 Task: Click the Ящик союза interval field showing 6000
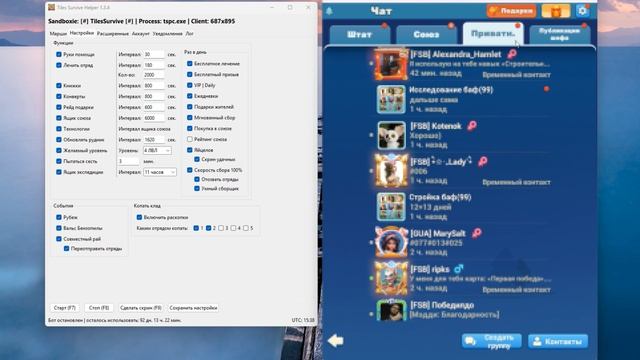point(154,118)
